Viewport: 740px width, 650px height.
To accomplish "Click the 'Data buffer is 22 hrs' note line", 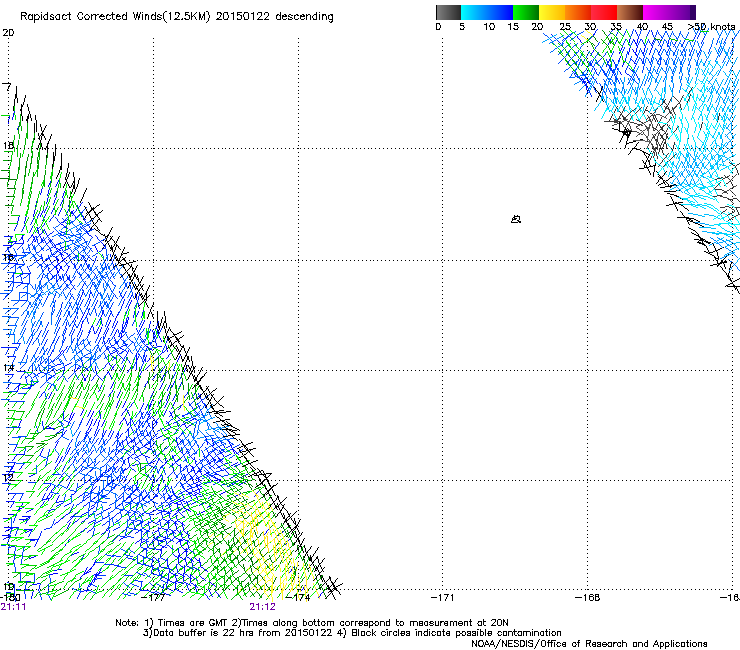I will 352,633.
